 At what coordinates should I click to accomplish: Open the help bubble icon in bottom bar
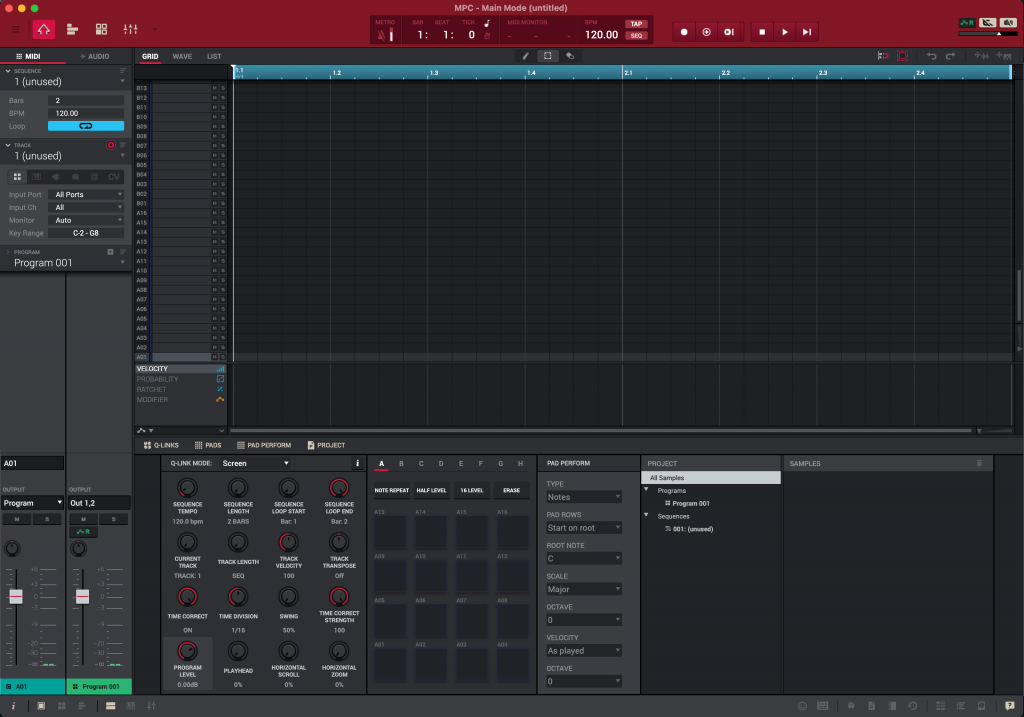[x=1008, y=707]
